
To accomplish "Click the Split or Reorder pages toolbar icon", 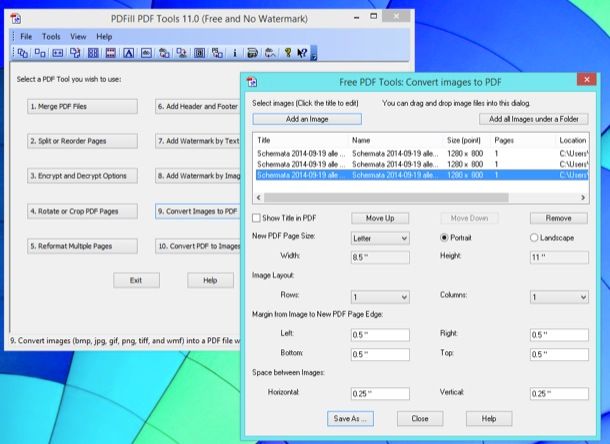I will [40, 53].
